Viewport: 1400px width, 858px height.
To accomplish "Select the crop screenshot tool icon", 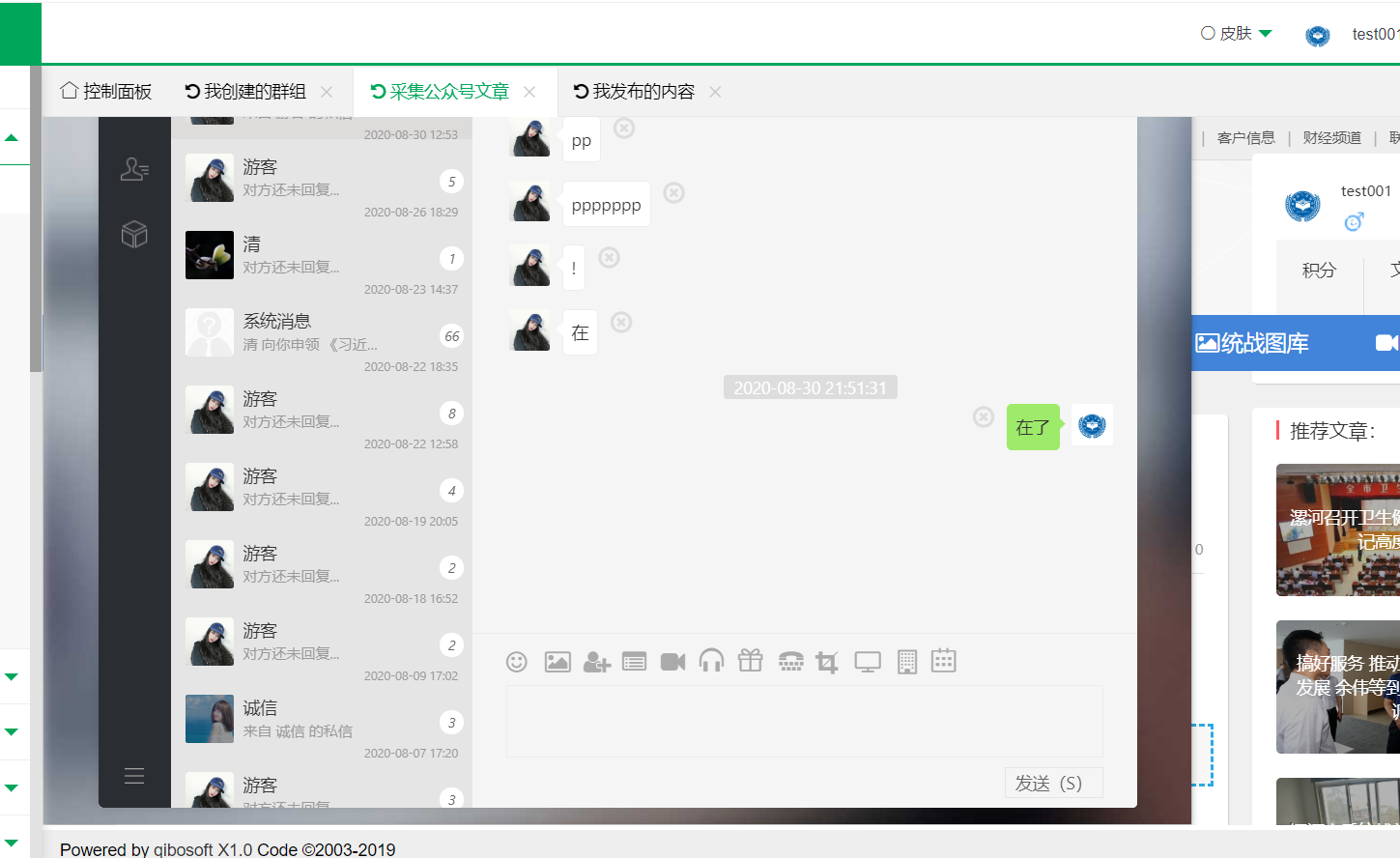I will (x=827, y=662).
